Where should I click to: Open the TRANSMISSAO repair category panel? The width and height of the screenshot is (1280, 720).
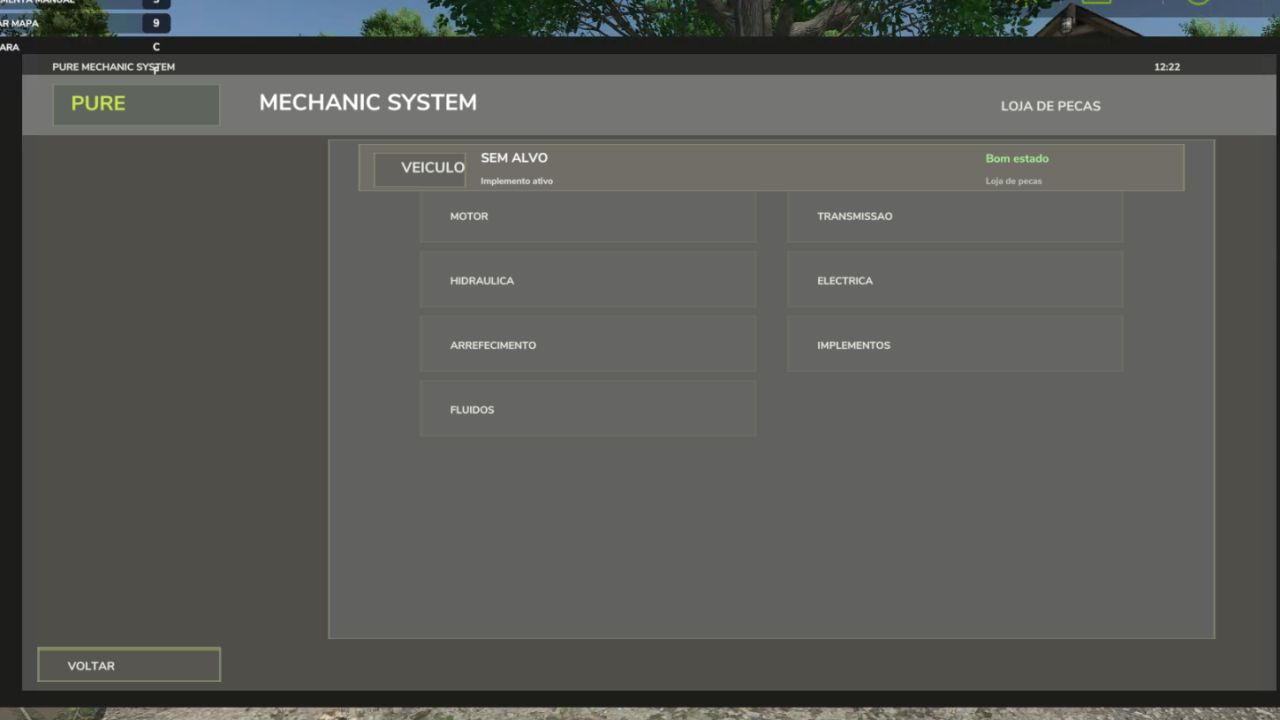click(954, 216)
